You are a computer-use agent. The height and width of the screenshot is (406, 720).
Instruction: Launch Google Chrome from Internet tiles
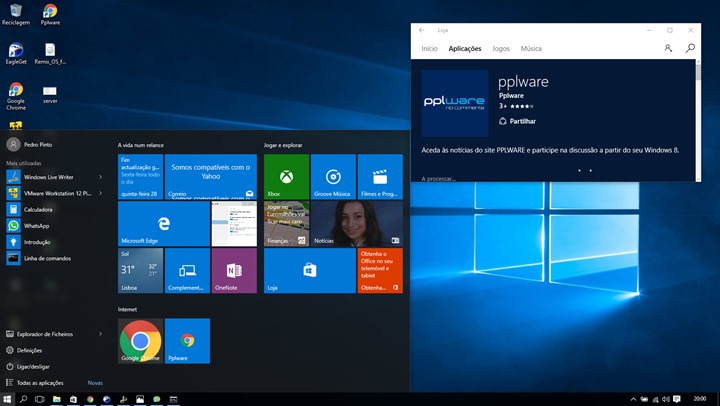pyautogui.click(x=140, y=341)
